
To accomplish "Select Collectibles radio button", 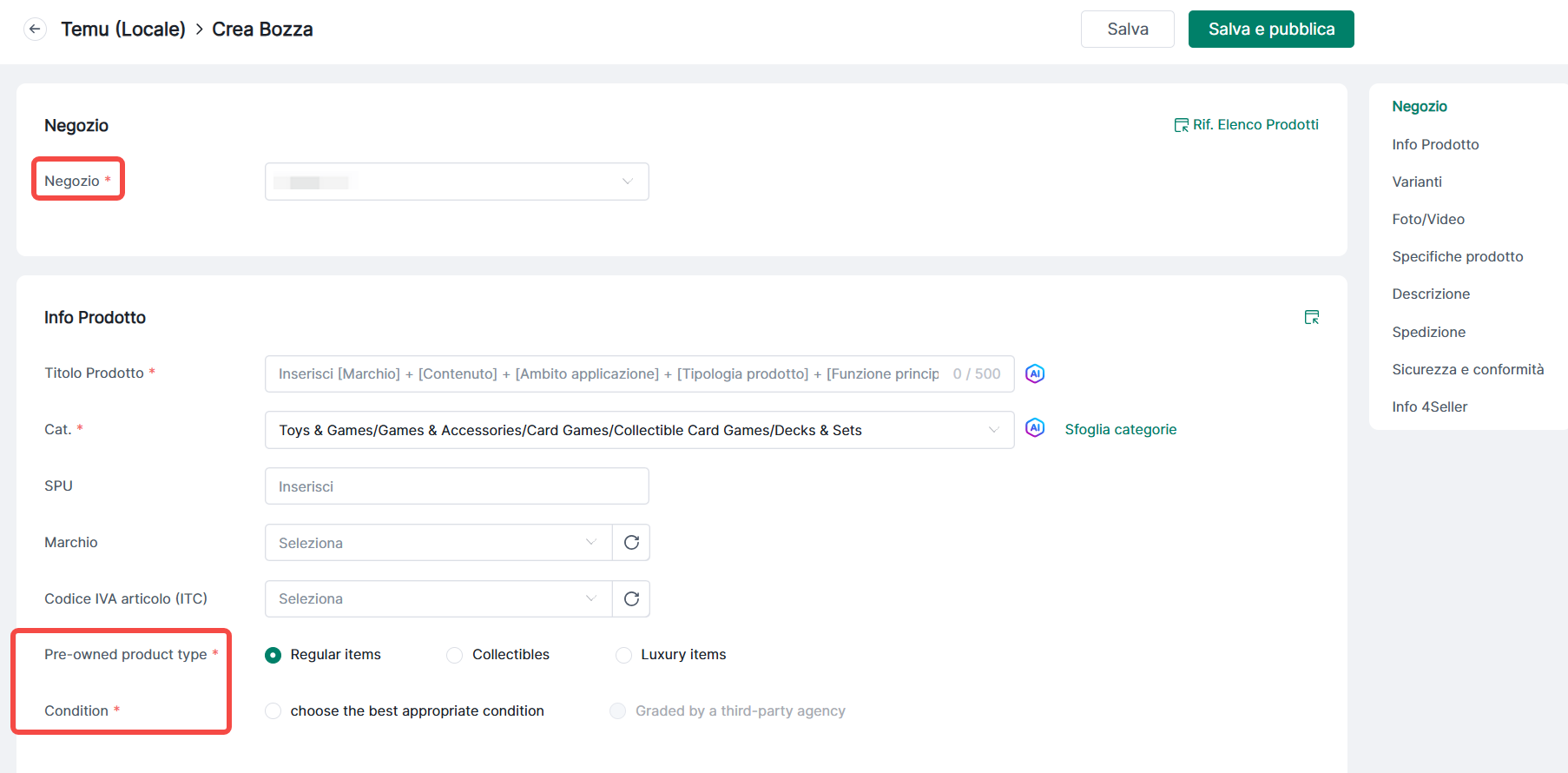I will tap(455, 655).
